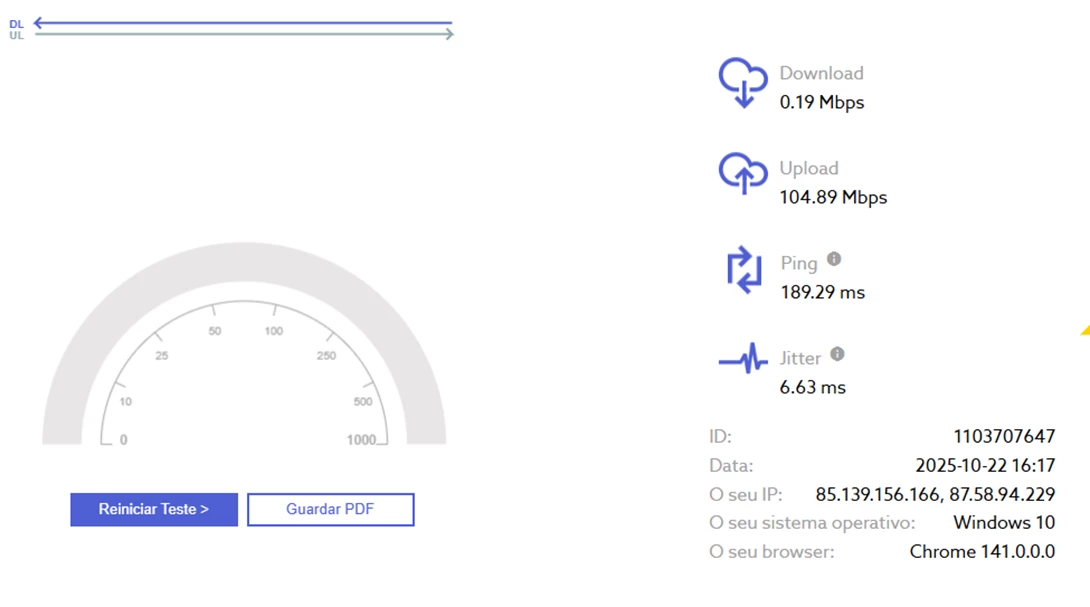
Task: Click the DL arrow indicator
Action: tap(243, 23)
